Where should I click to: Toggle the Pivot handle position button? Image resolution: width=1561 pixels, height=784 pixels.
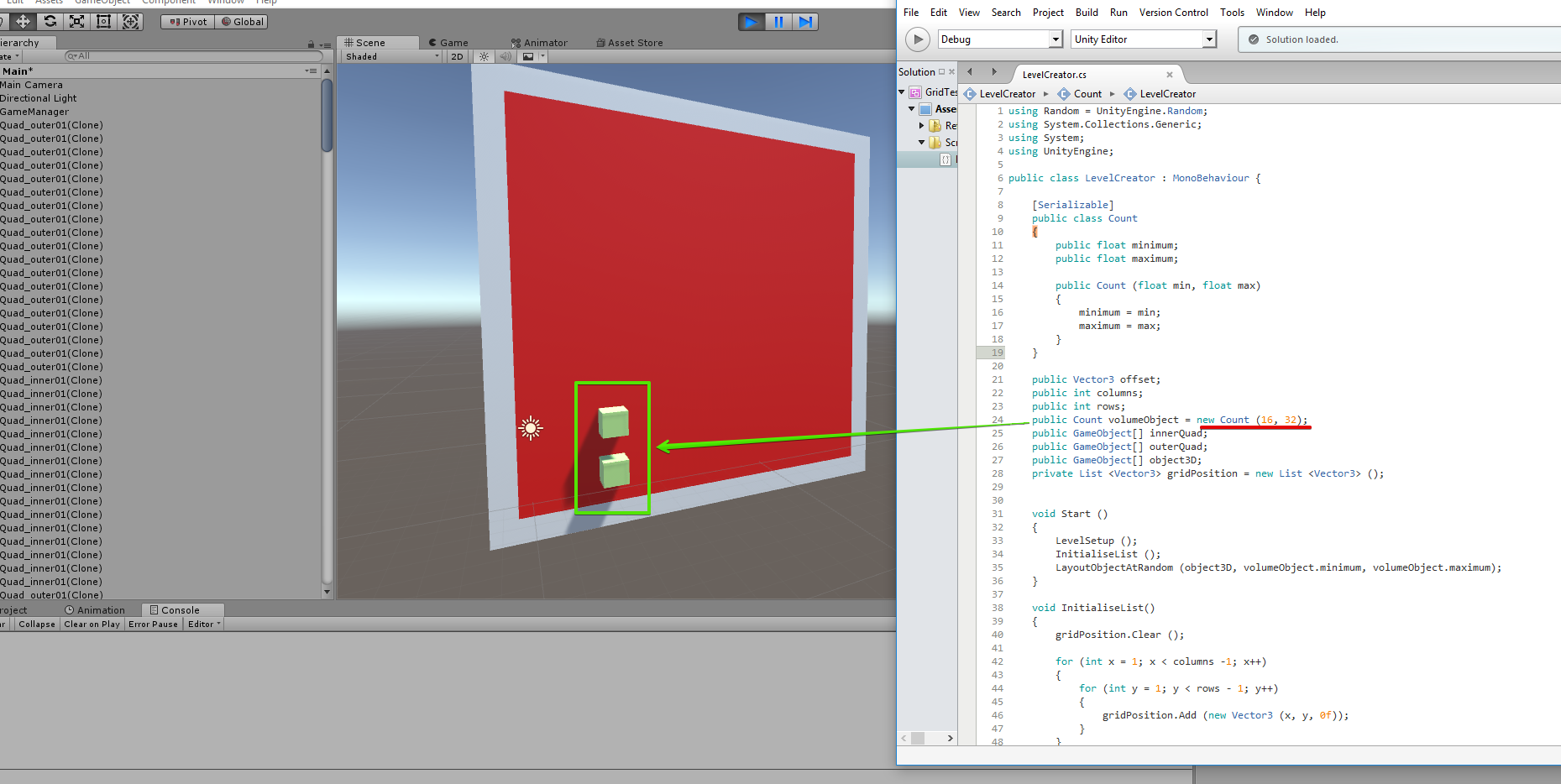188,22
